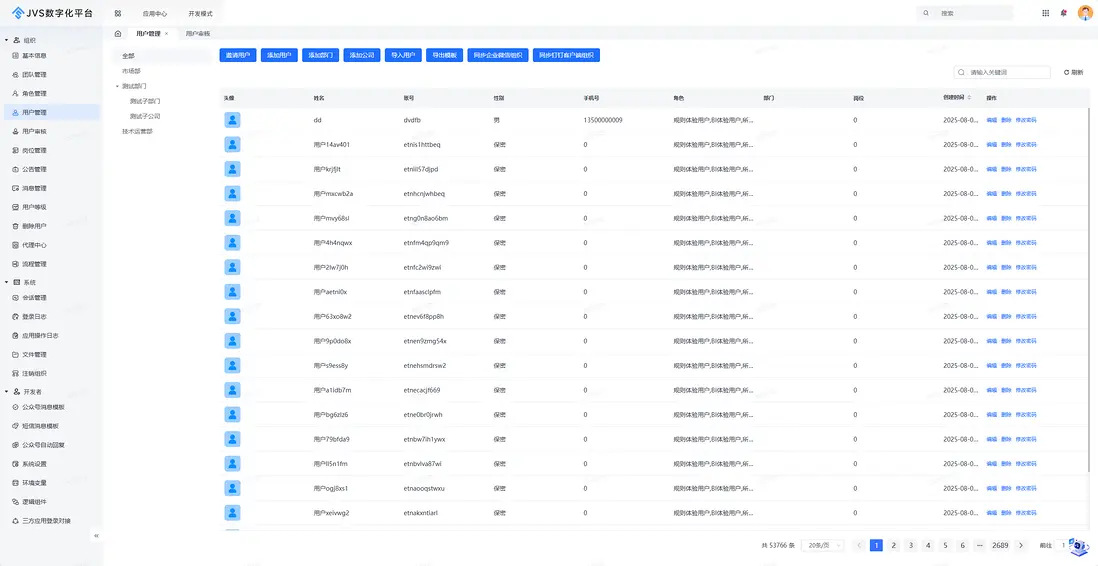The width and height of the screenshot is (1098, 566).
Task: Go to 消息管理 in the sidebar
Action: tap(34, 188)
